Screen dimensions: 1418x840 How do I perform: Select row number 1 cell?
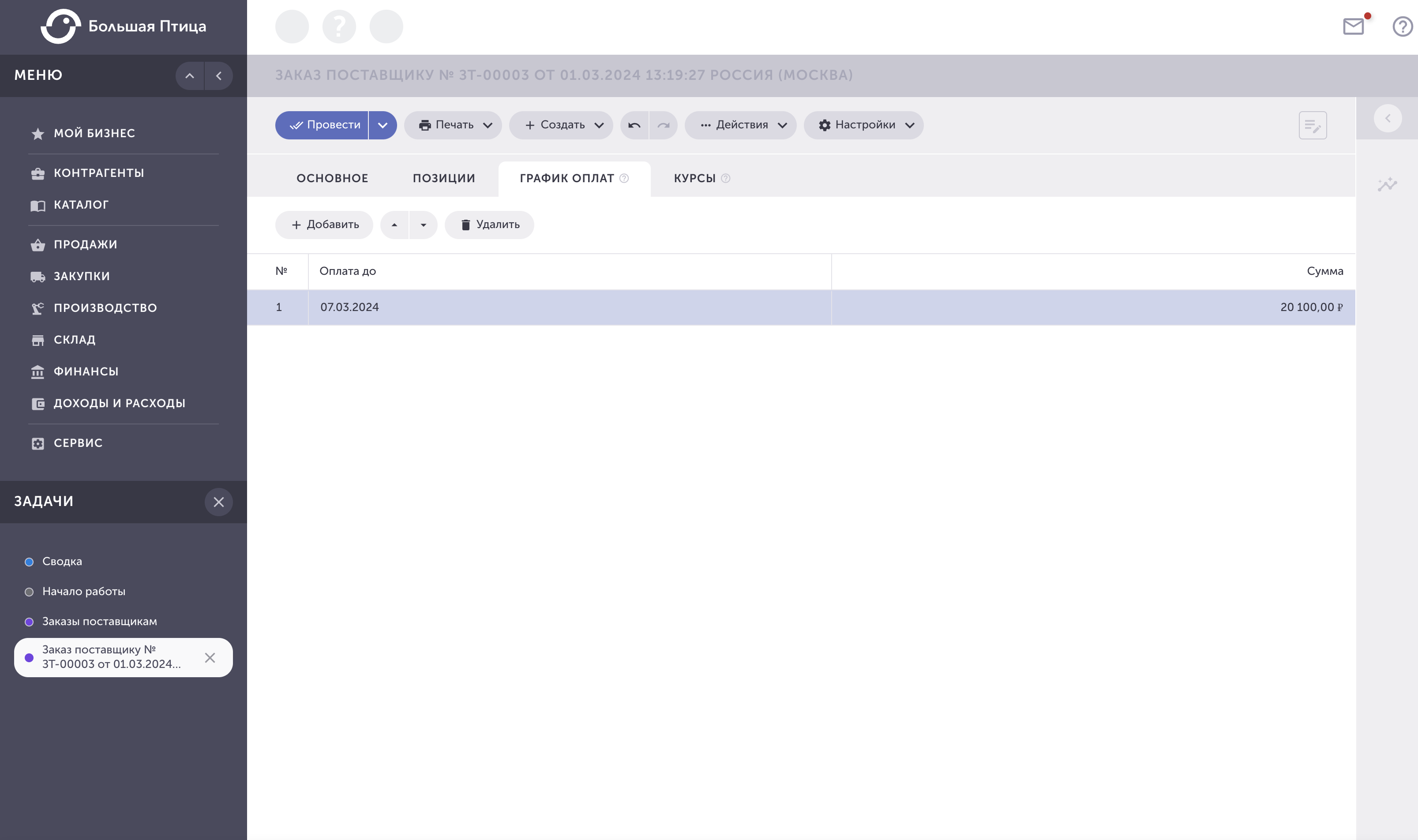click(278, 307)
